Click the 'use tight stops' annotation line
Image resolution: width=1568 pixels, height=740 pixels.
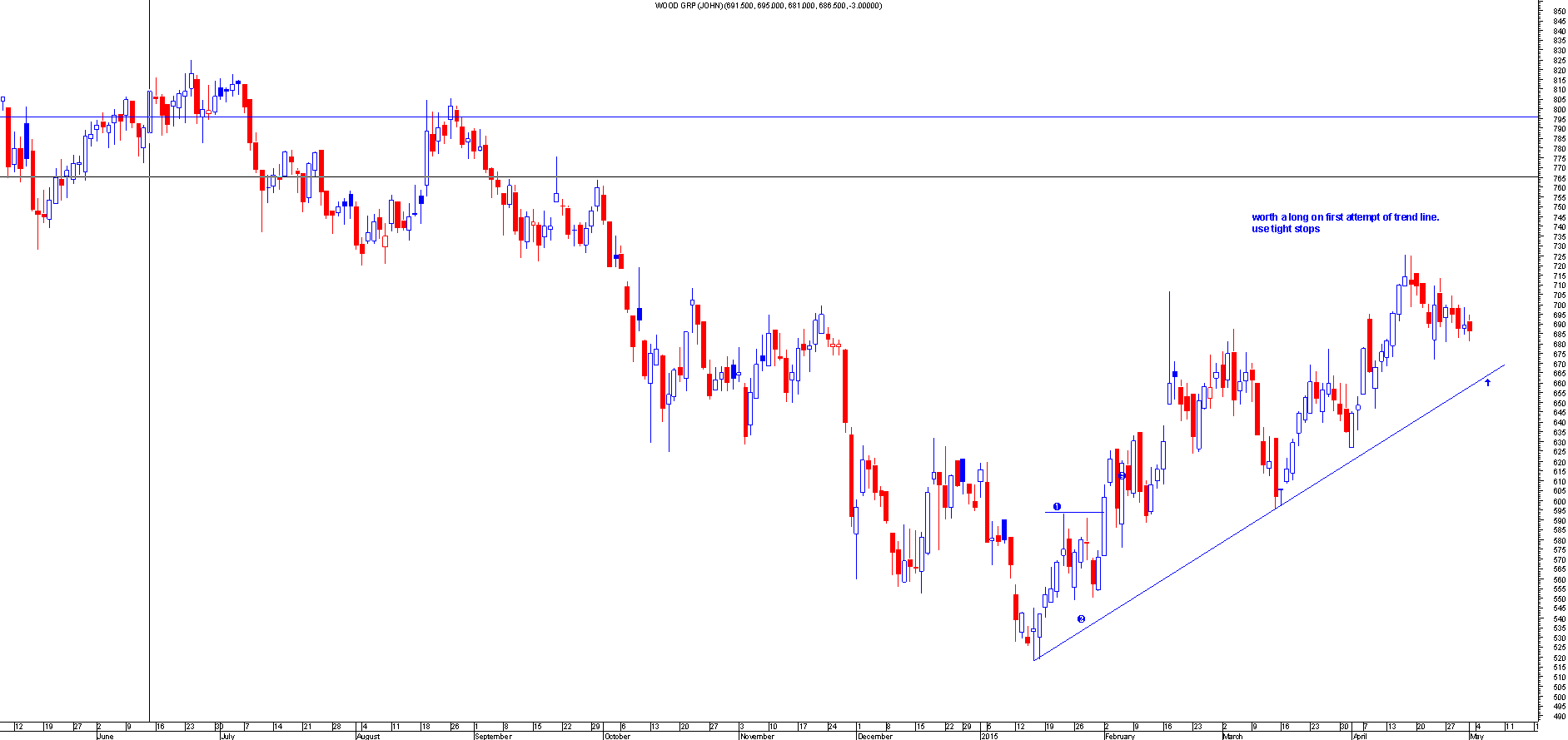[x=1285, y=229]
